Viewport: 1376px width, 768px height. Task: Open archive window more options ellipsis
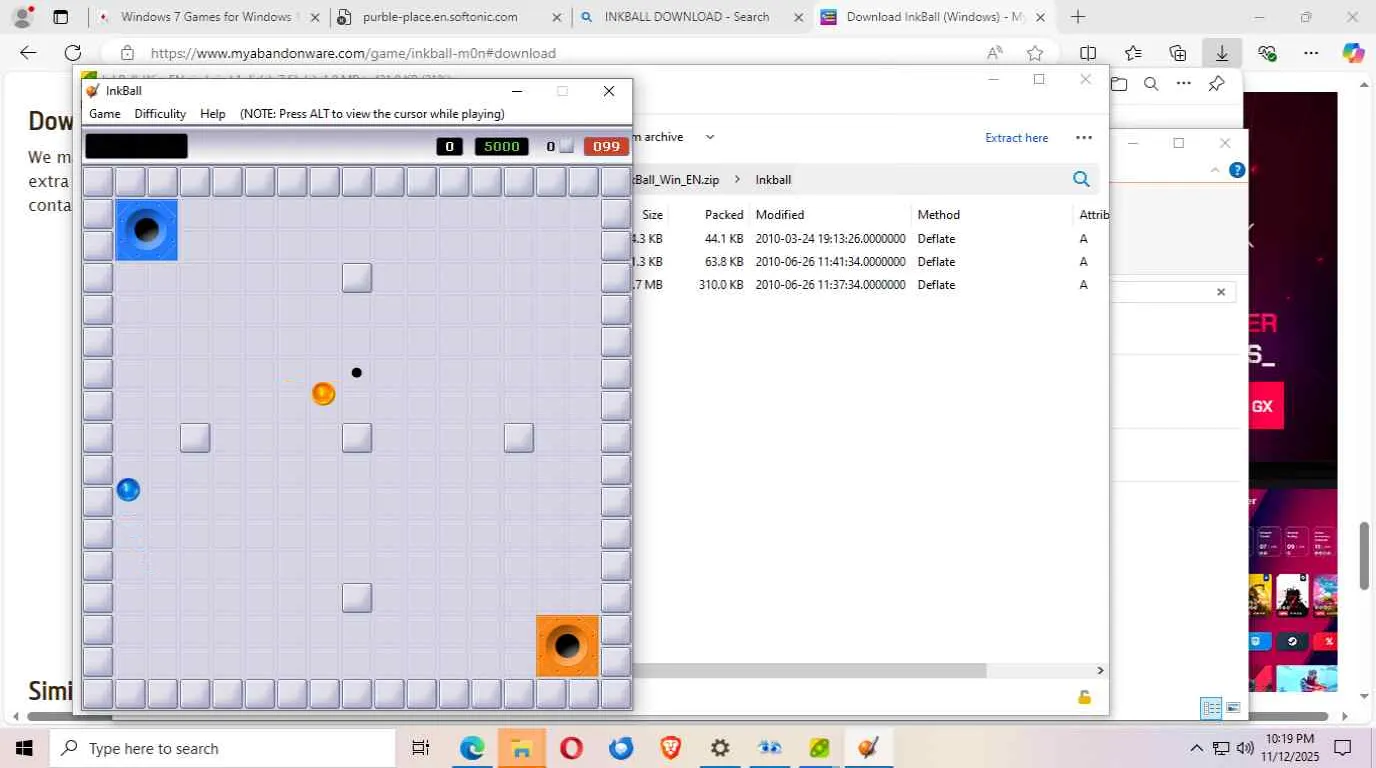tap(1084, 138)
